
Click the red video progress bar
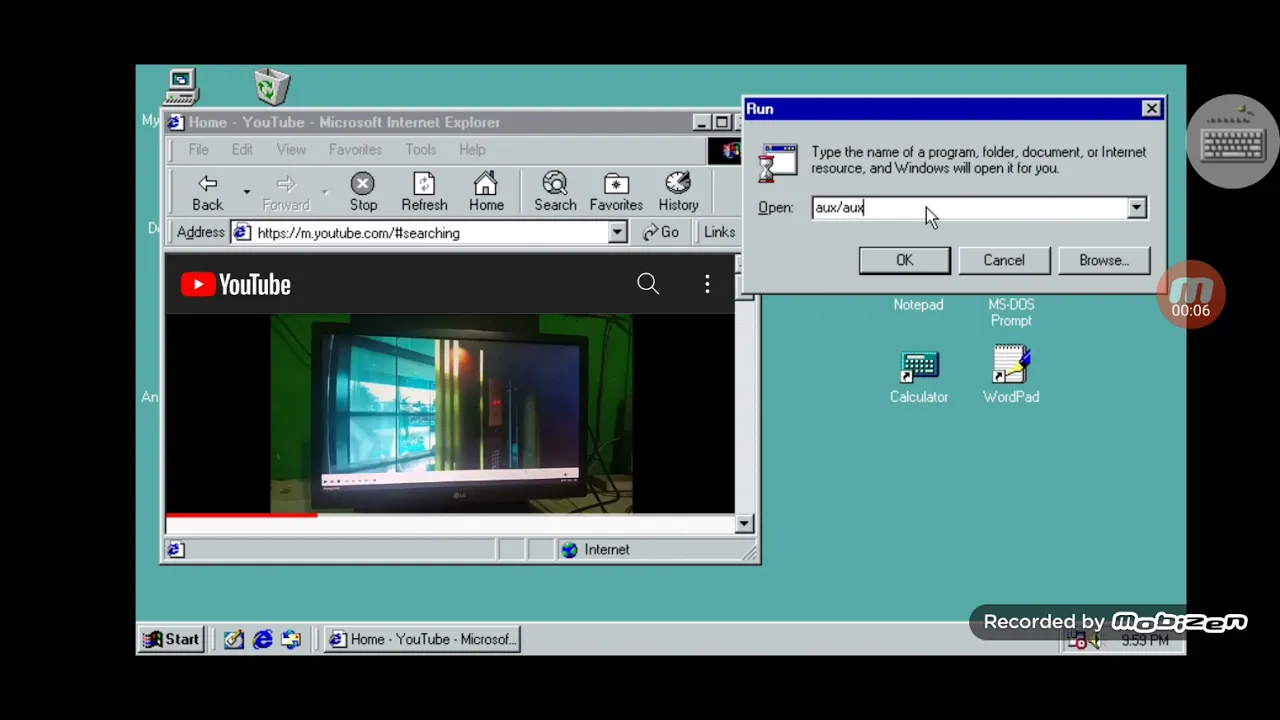241,515
